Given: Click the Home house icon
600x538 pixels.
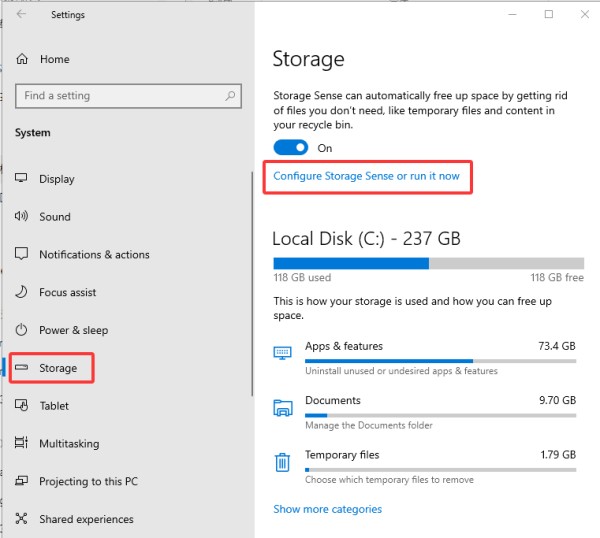Looking at the screenshot, I should (x=22, y=59).
